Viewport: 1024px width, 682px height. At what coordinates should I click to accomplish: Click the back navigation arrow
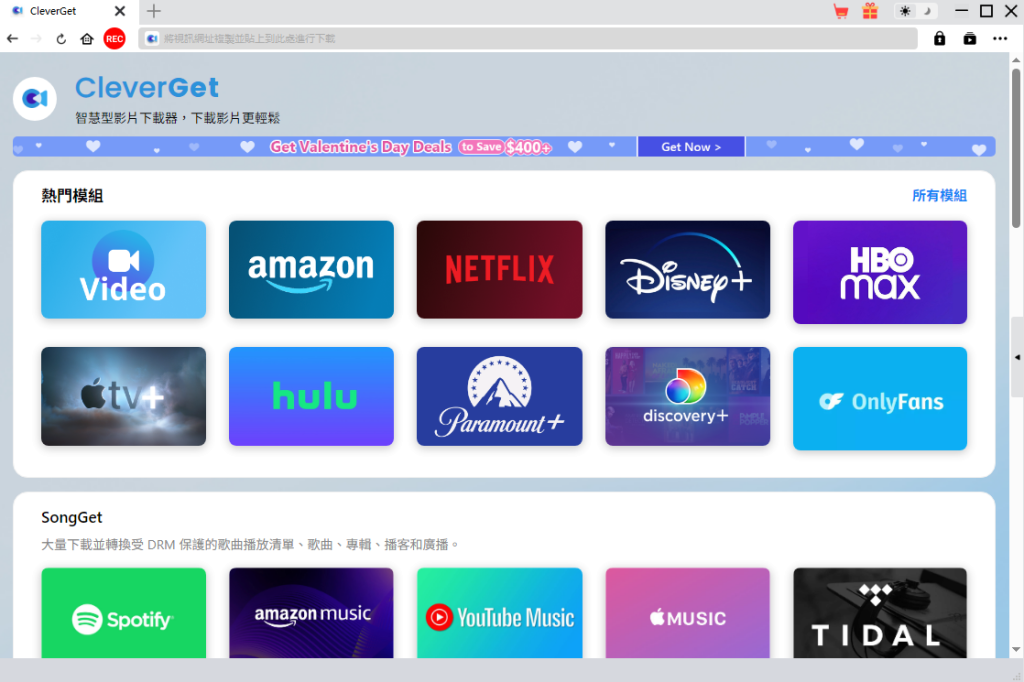point(12,38)
